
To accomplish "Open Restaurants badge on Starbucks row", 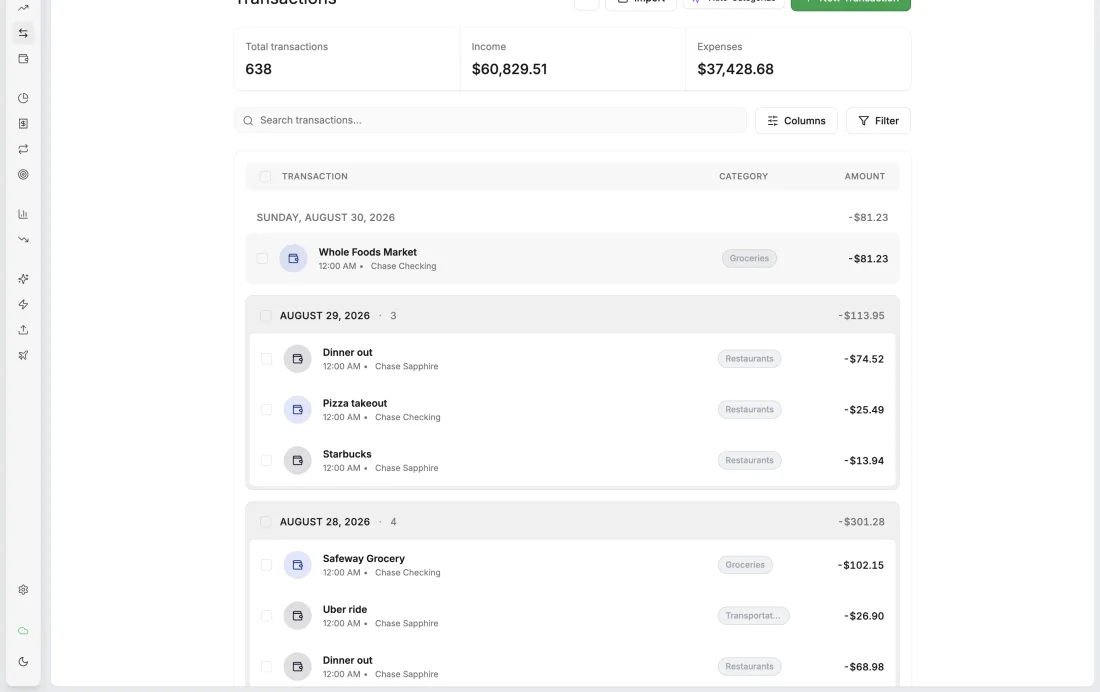I will [x=749, y=460].
